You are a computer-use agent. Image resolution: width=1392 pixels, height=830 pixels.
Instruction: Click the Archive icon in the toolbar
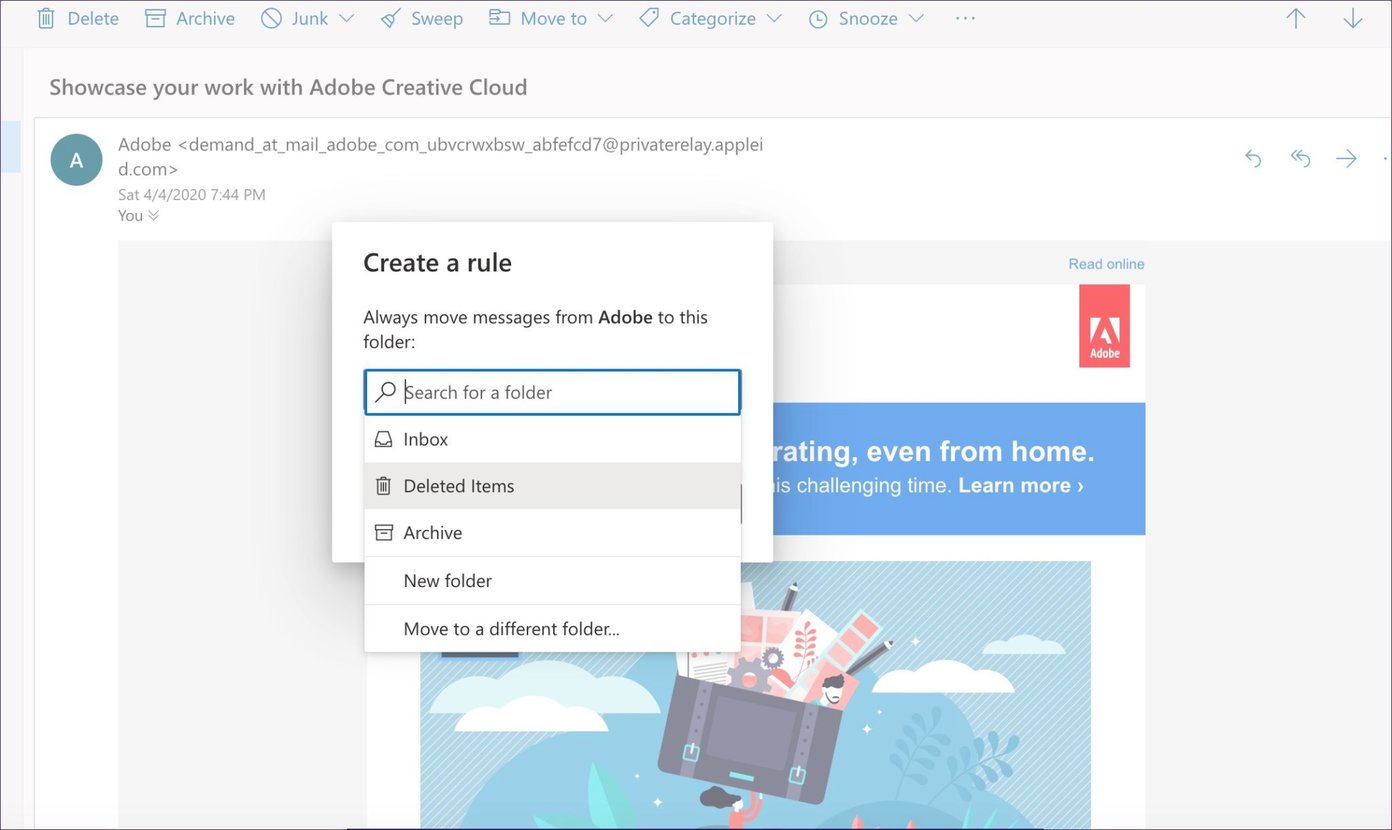[156, 17]
